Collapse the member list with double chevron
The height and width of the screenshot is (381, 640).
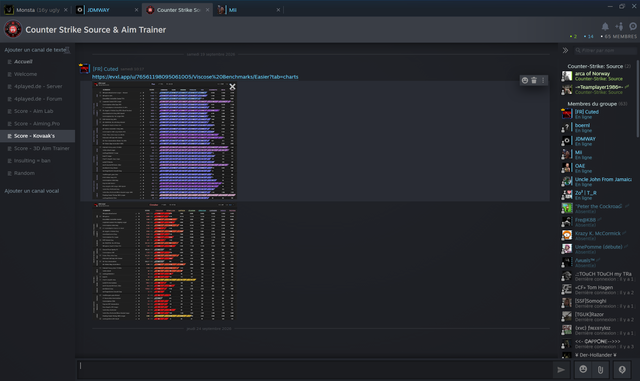coord(565,50)
